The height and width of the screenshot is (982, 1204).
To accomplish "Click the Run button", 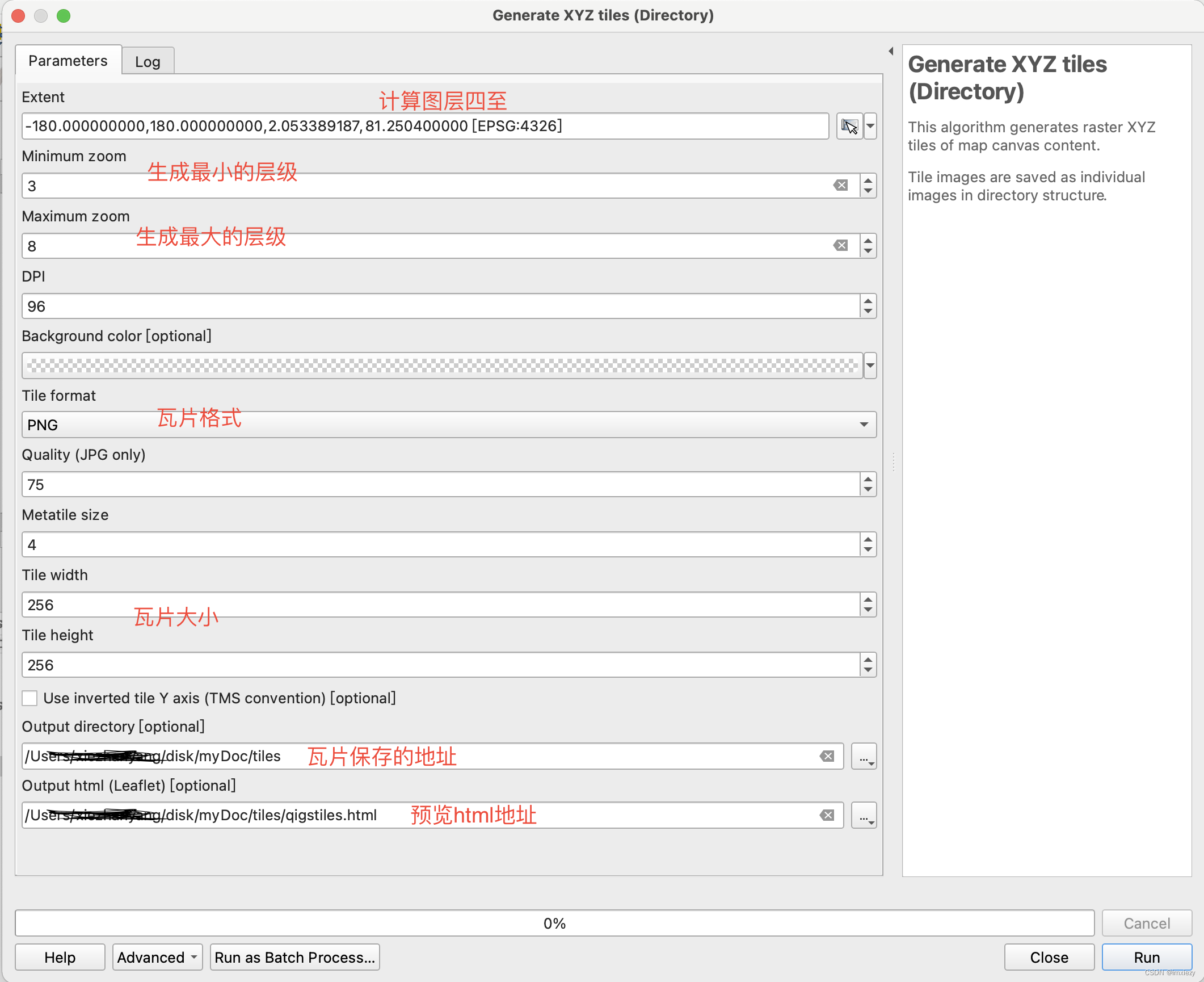I will pyautogui.click(x=1146, y=958).
